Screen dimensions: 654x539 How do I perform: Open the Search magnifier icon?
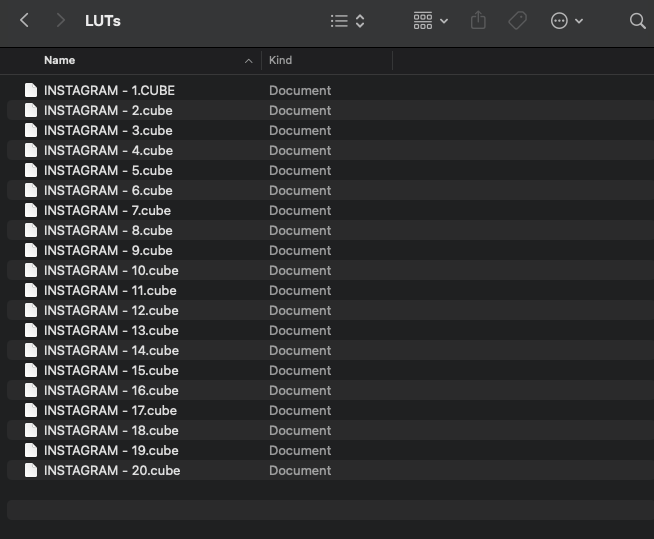[x=637, y=20]
